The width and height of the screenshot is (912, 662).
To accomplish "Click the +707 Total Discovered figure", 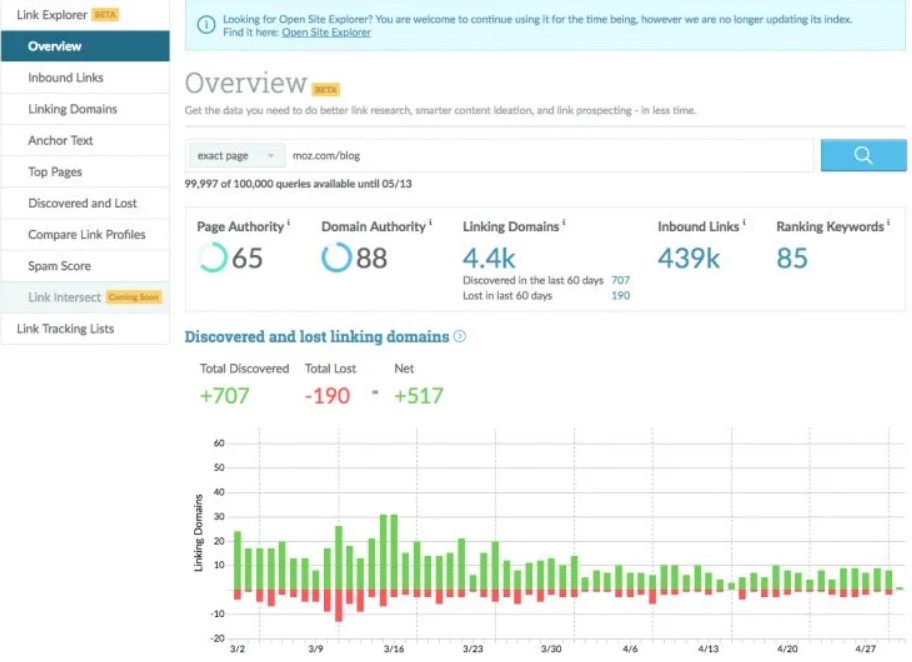I will tap(225, 396).
